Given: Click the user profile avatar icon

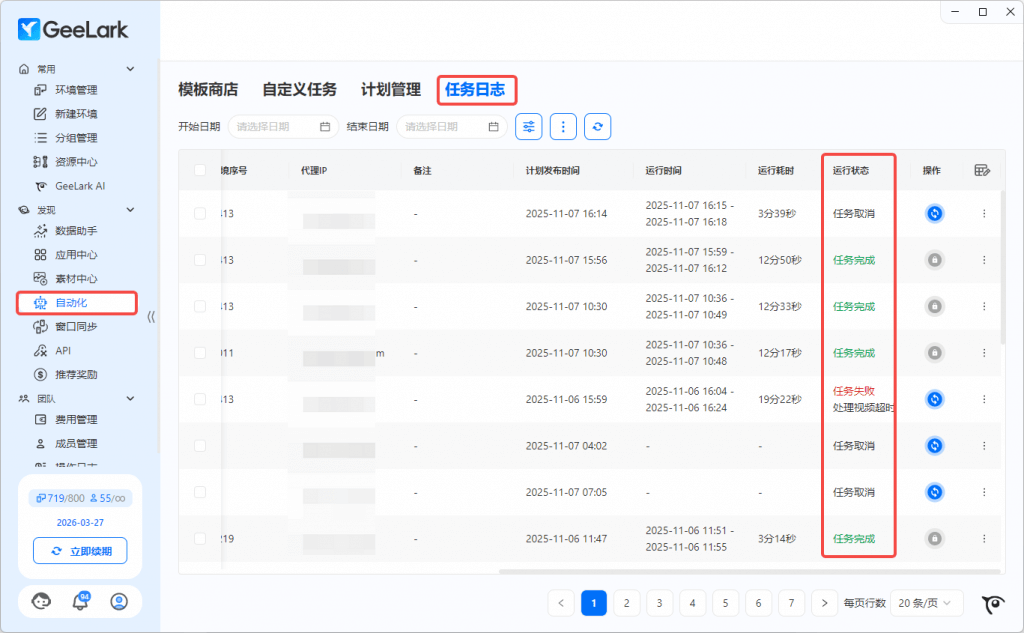Looking at the screenshot, I should click(x=119, y=601).
